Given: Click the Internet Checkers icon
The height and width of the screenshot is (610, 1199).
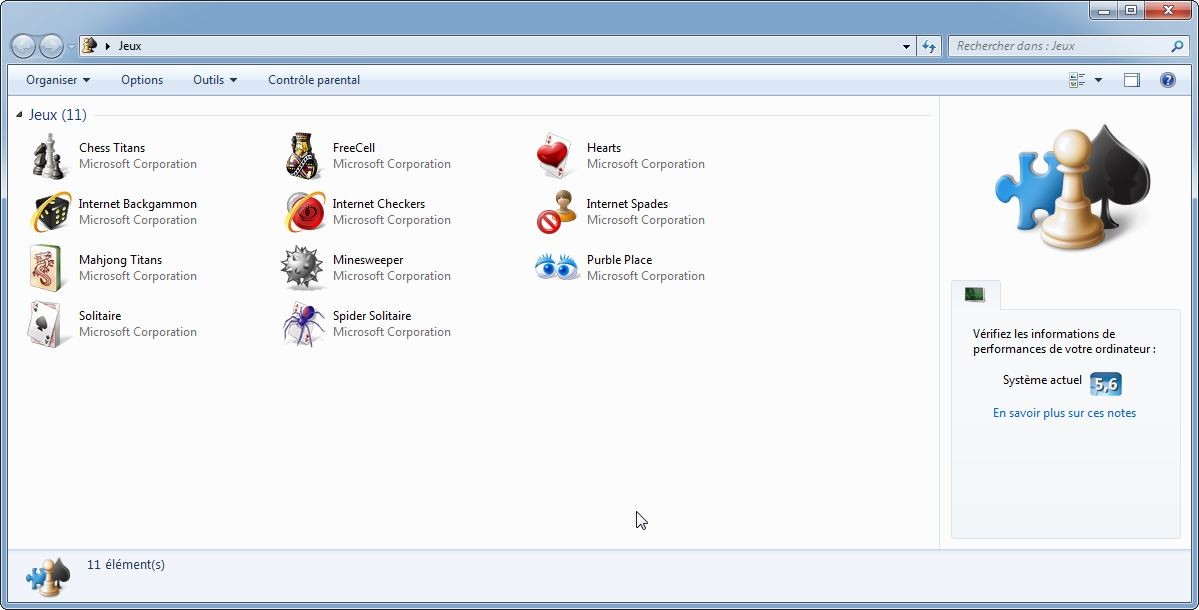Looking at the screenshot, I should [304, 212].
